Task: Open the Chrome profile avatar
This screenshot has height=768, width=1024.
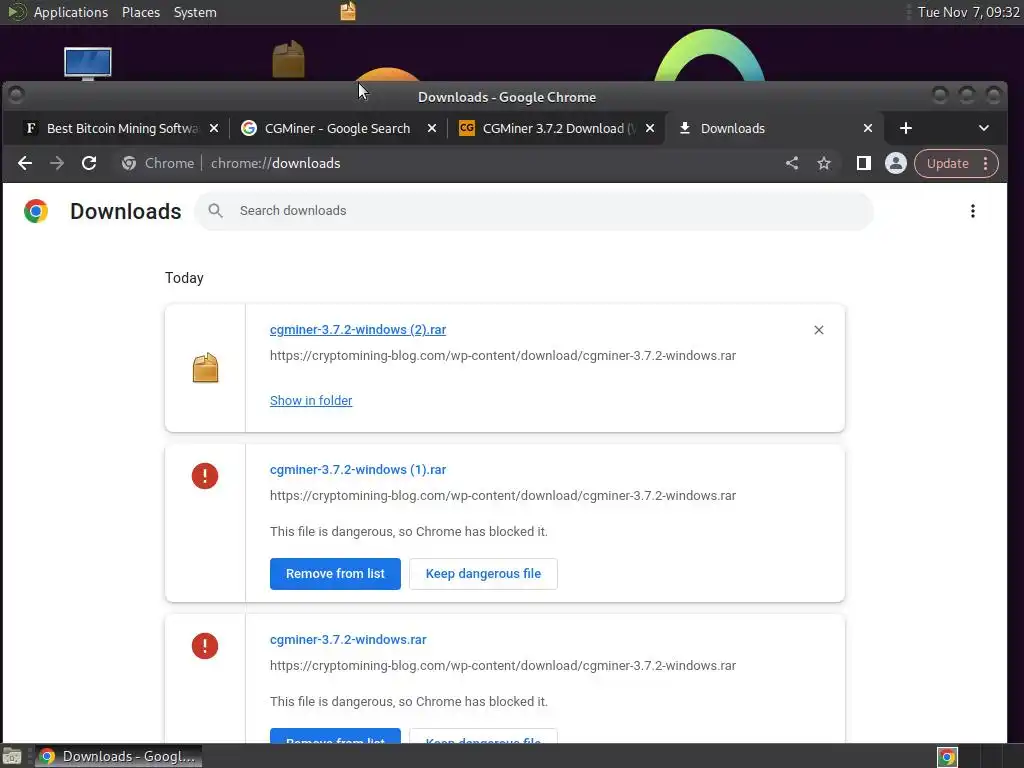Action: [x=896, y=163]
